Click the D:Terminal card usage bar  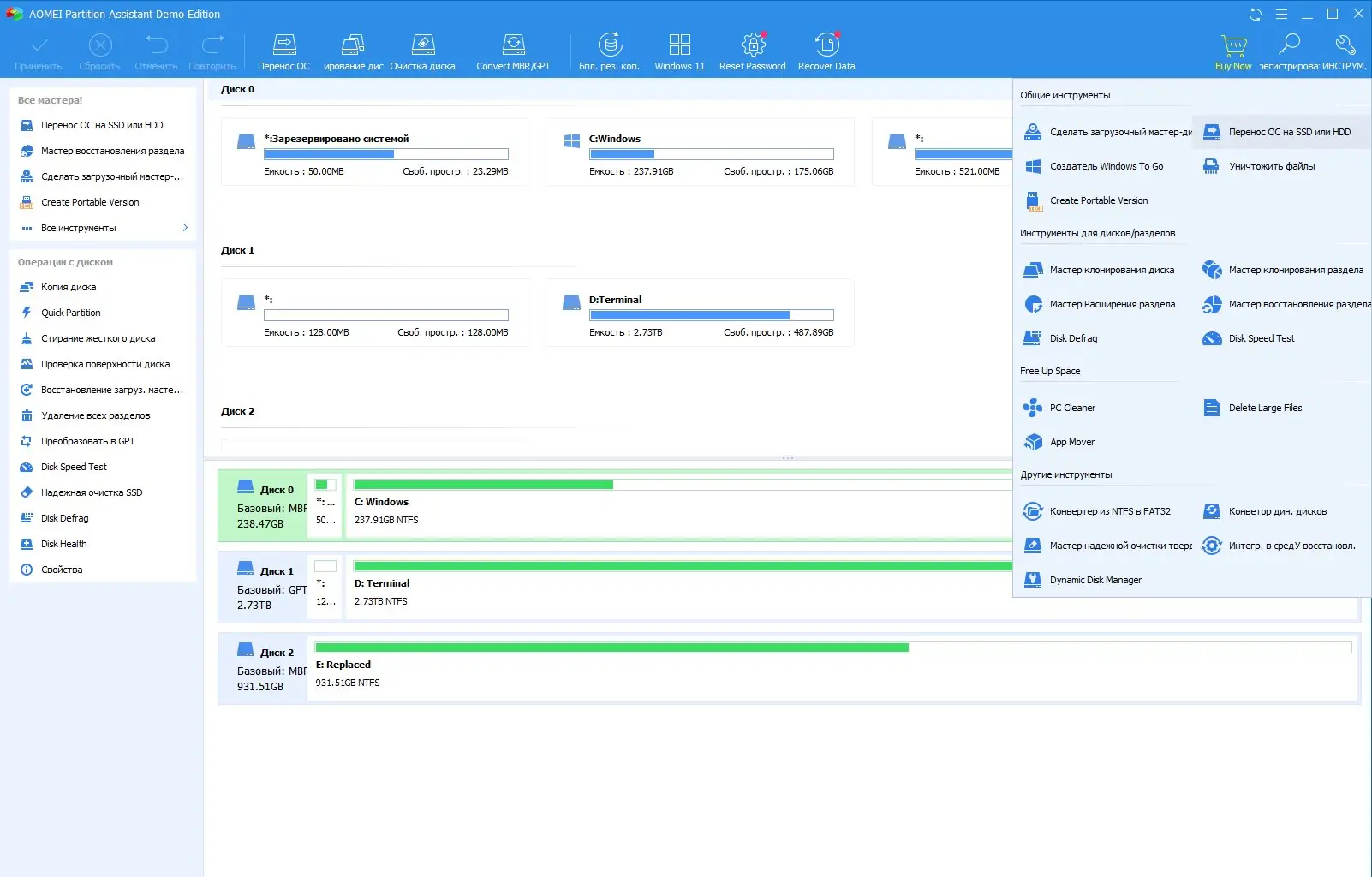pyautogui.click(x=711, y=315)
